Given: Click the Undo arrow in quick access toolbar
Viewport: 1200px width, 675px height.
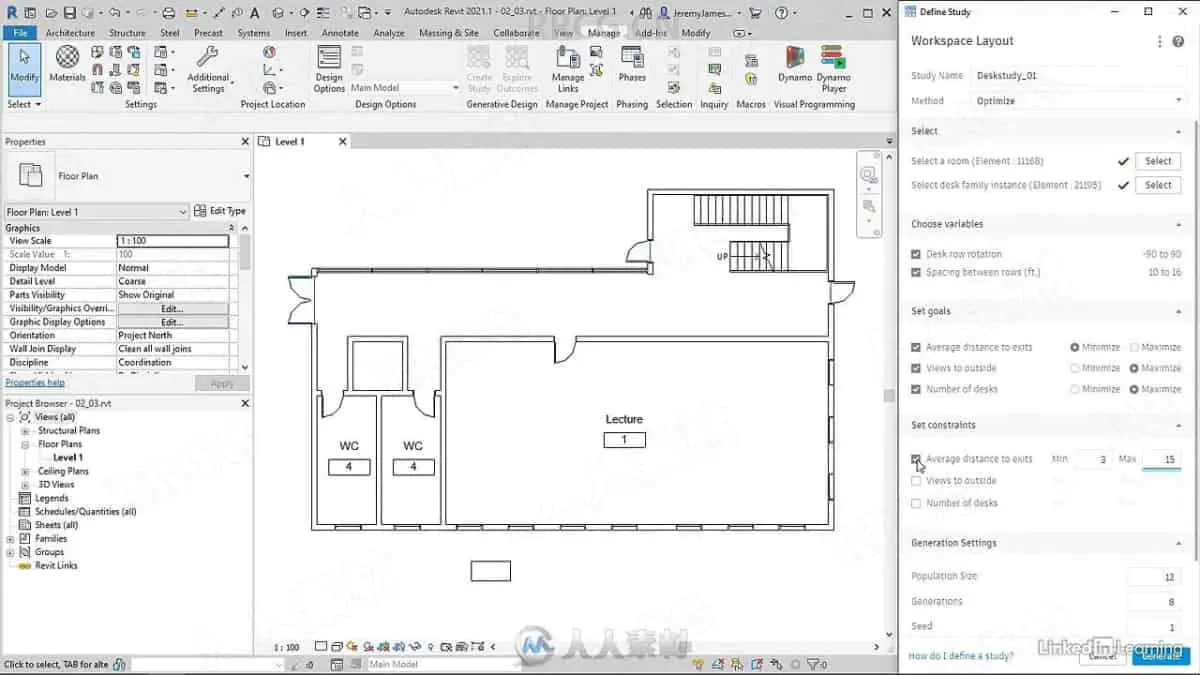Looking at the screenshot, I should (114, 13).
